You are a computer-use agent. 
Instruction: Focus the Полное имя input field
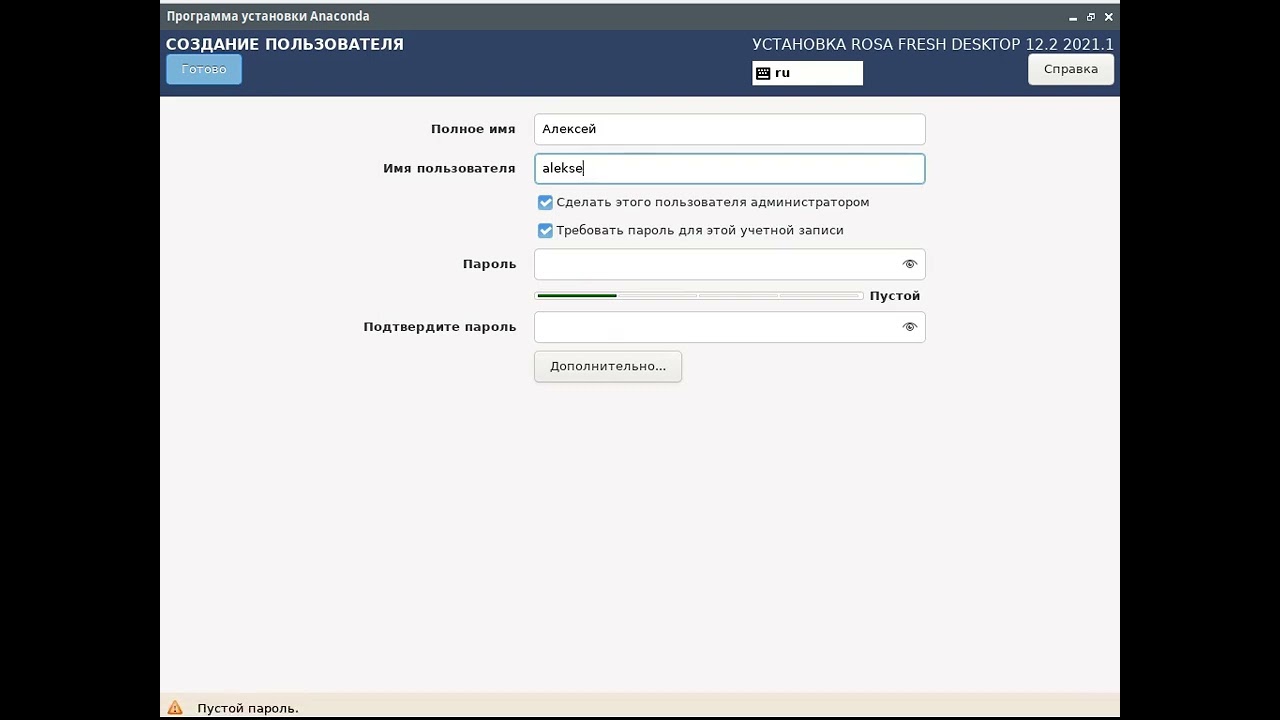(x=730, y=129)
